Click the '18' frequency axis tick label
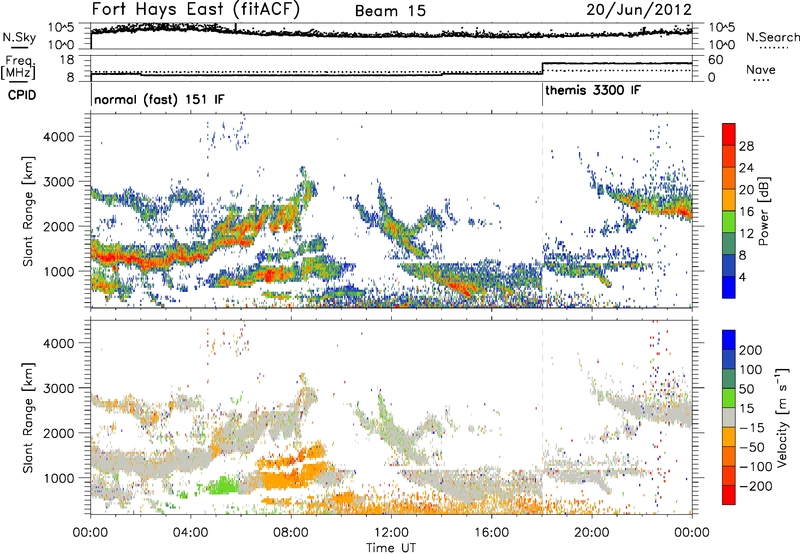 66,60
